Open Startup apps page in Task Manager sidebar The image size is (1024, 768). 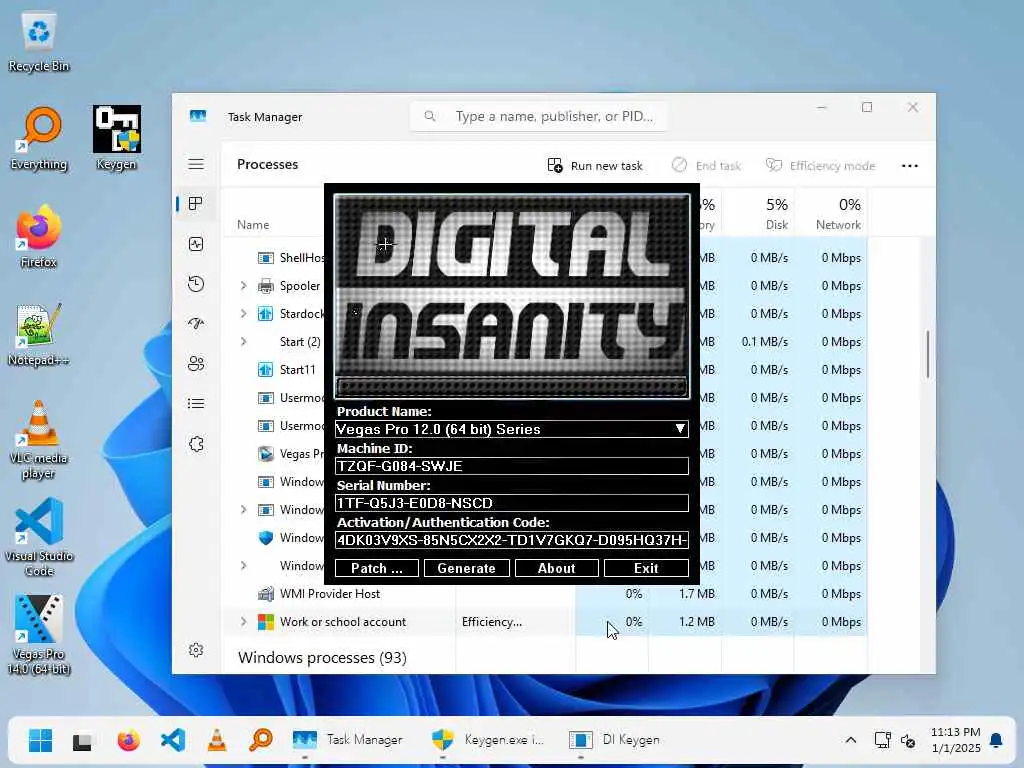(x=196, y=324)
